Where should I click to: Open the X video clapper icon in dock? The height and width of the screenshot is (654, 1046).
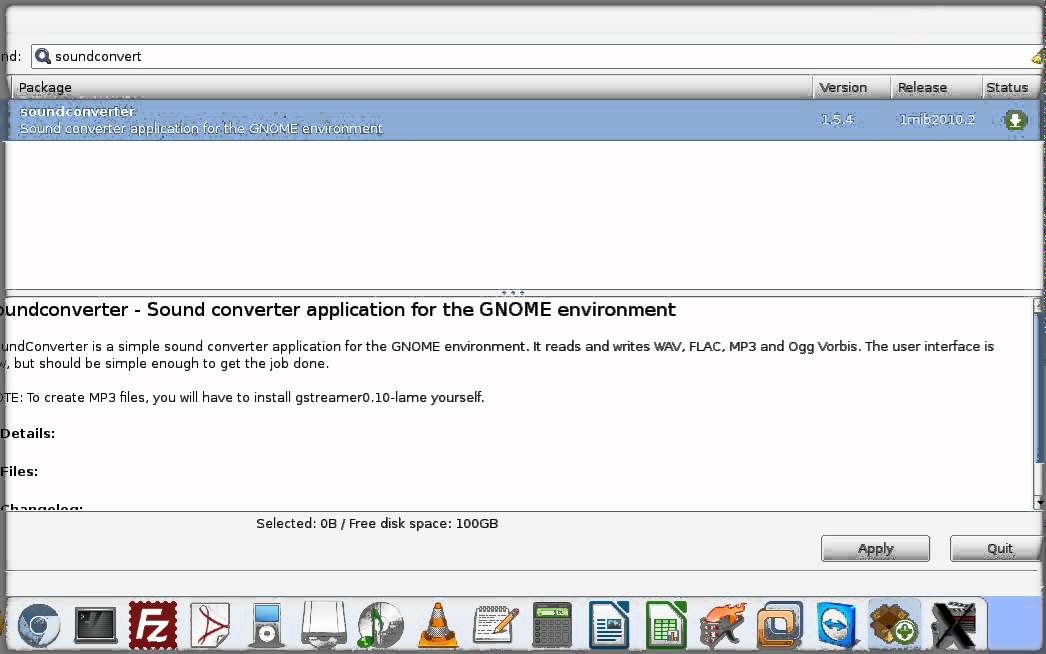point(953,625)
